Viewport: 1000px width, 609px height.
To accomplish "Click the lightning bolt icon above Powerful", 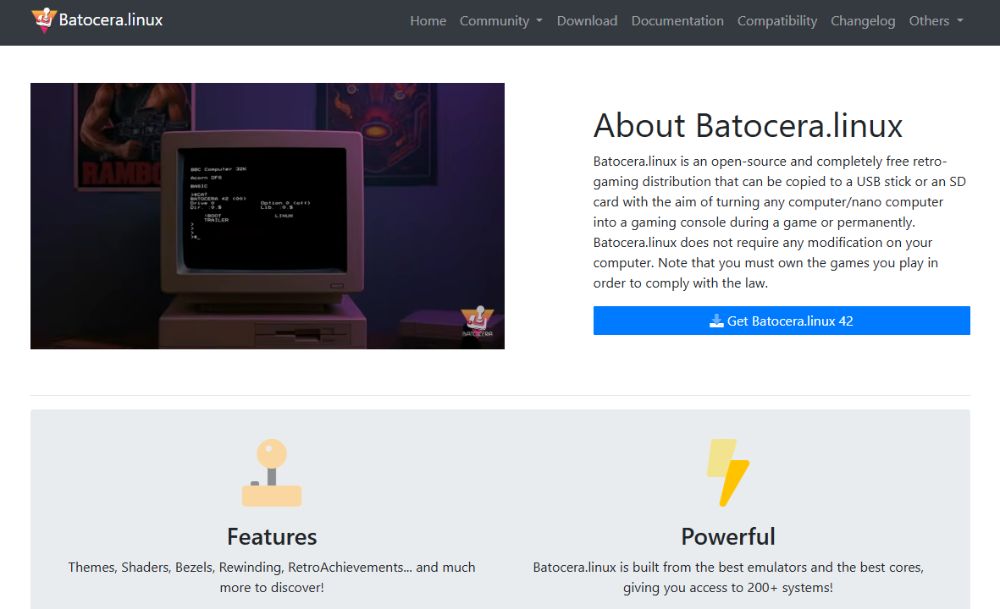I will coord(728,473).
